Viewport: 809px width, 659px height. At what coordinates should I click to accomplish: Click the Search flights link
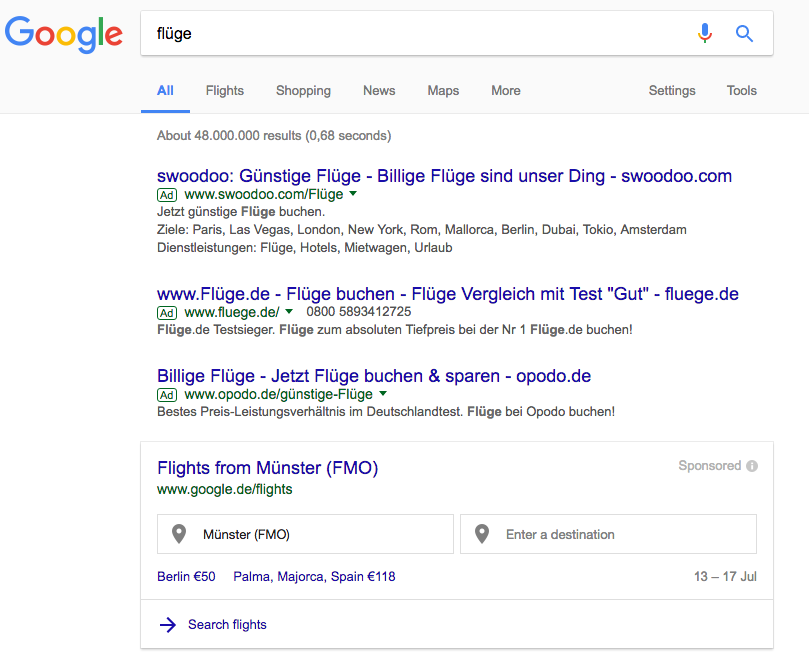227,625
